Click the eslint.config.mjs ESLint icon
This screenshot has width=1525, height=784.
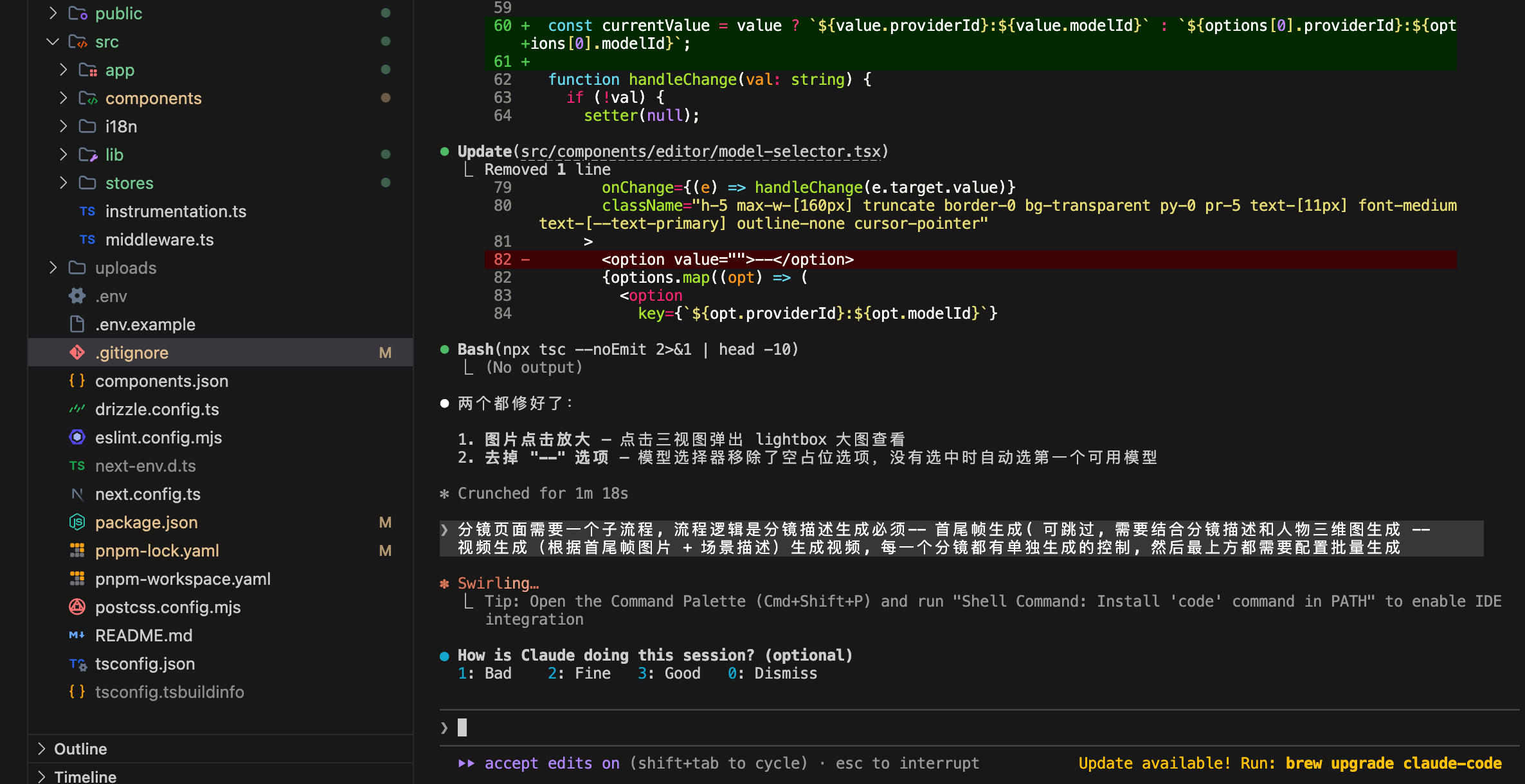[x=77, y=438]
